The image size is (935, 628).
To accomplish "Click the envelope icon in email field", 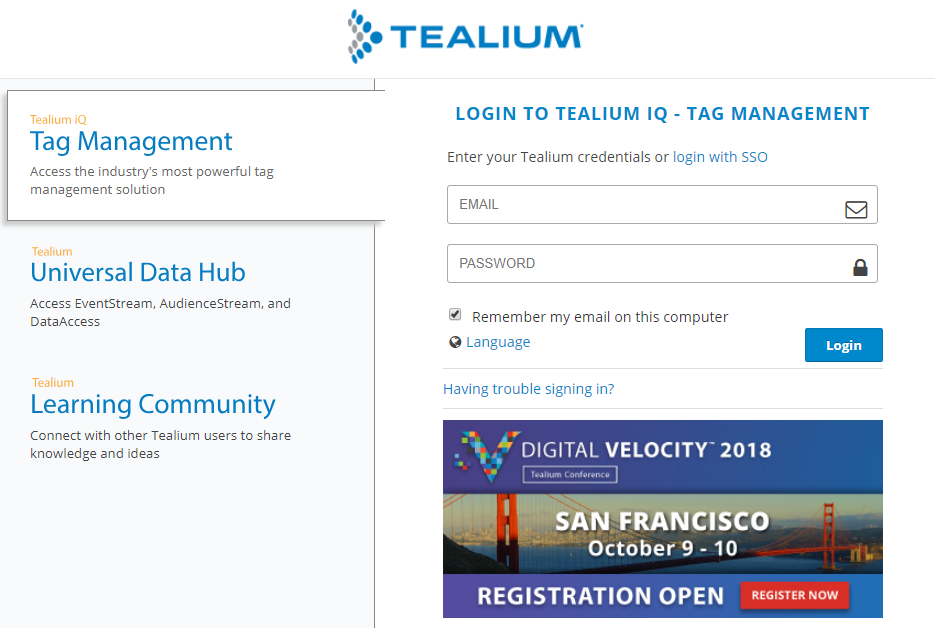I will coord(856,209).
